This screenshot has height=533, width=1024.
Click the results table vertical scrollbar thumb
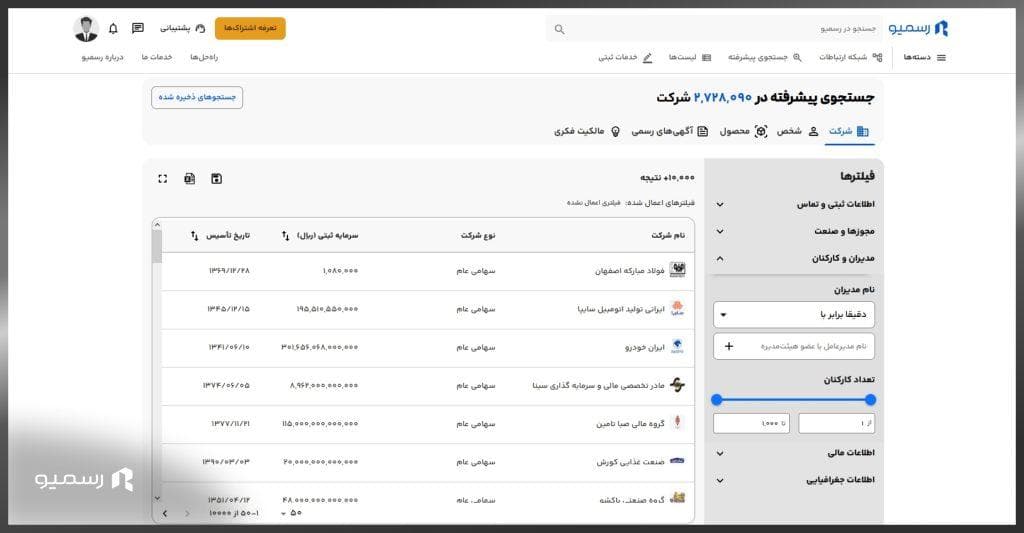(157, 246)
